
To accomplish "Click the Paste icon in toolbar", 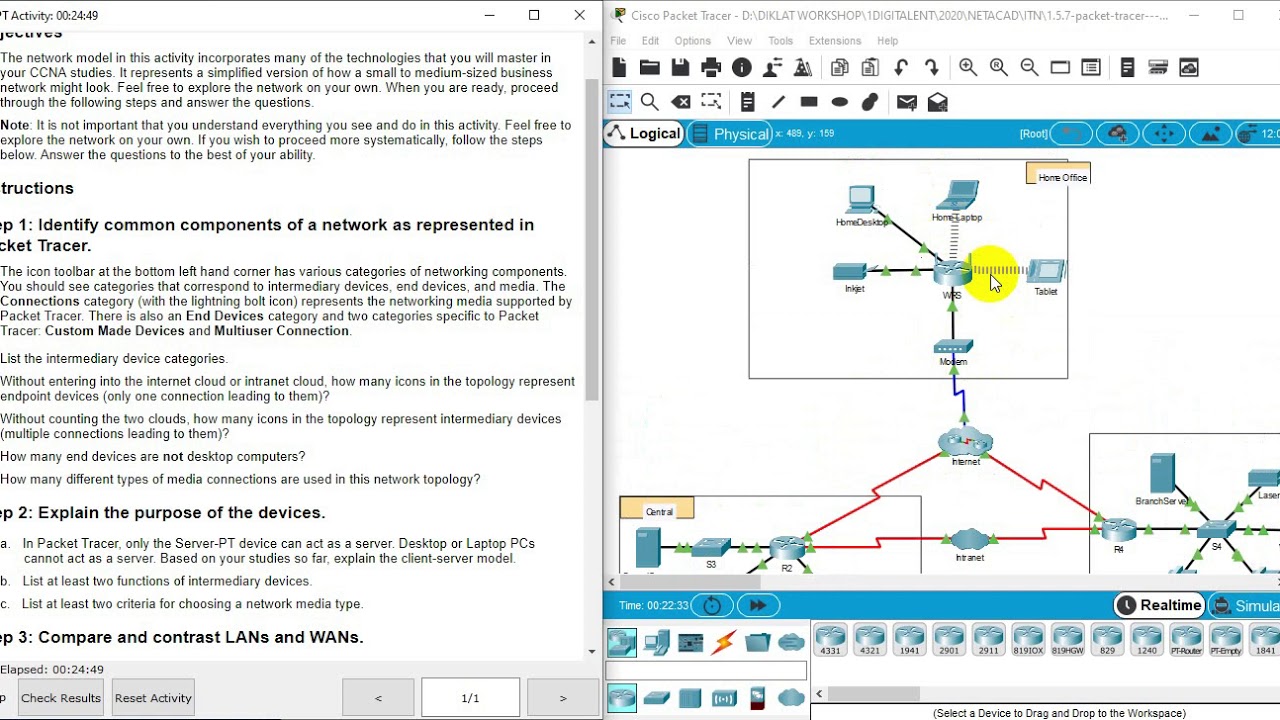I will click(x=870, y=67).
